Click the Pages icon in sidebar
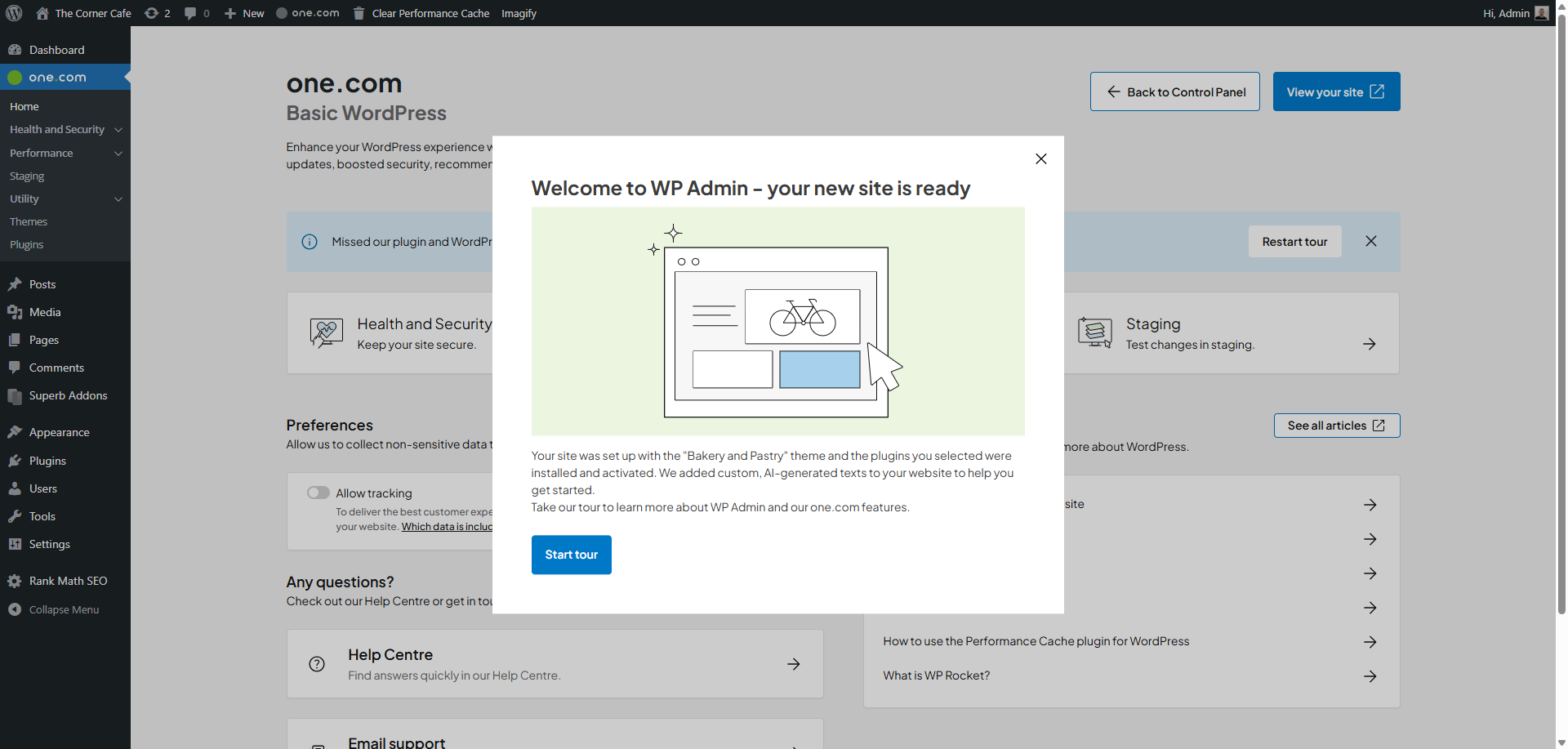Screen dimensions: 1568x749 [15, 340]
